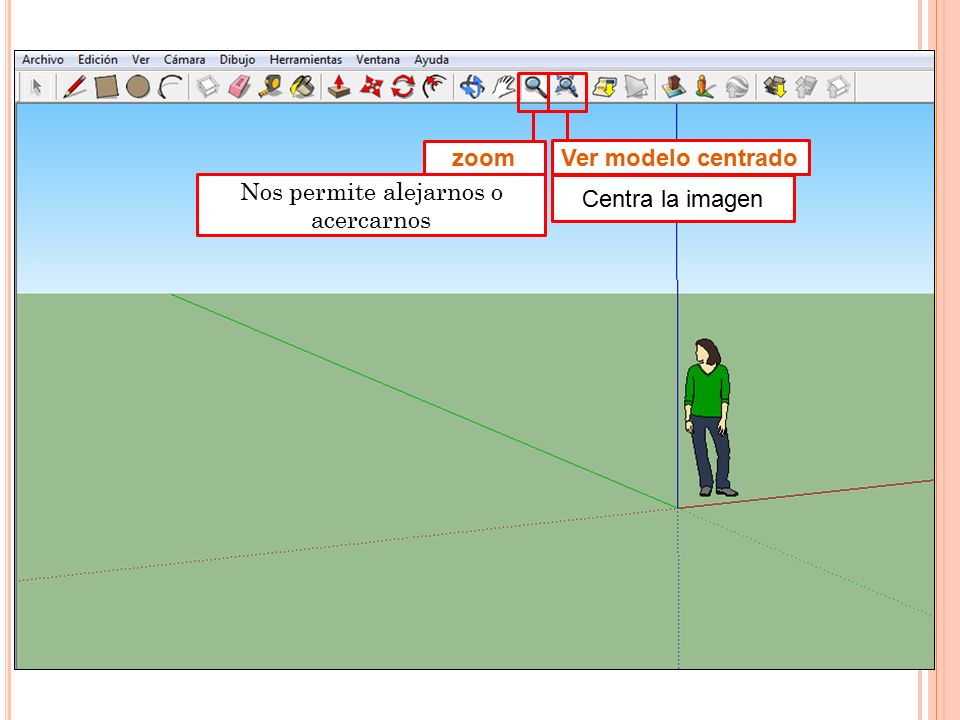Click the Share Component icon
The height and width of the screenshot is (720, 960).
pos(838,87)
